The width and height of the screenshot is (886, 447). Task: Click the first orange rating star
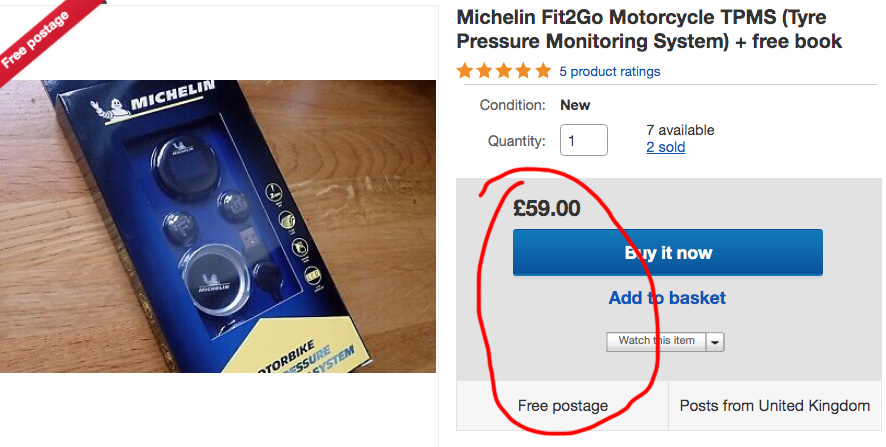[465, 71]
